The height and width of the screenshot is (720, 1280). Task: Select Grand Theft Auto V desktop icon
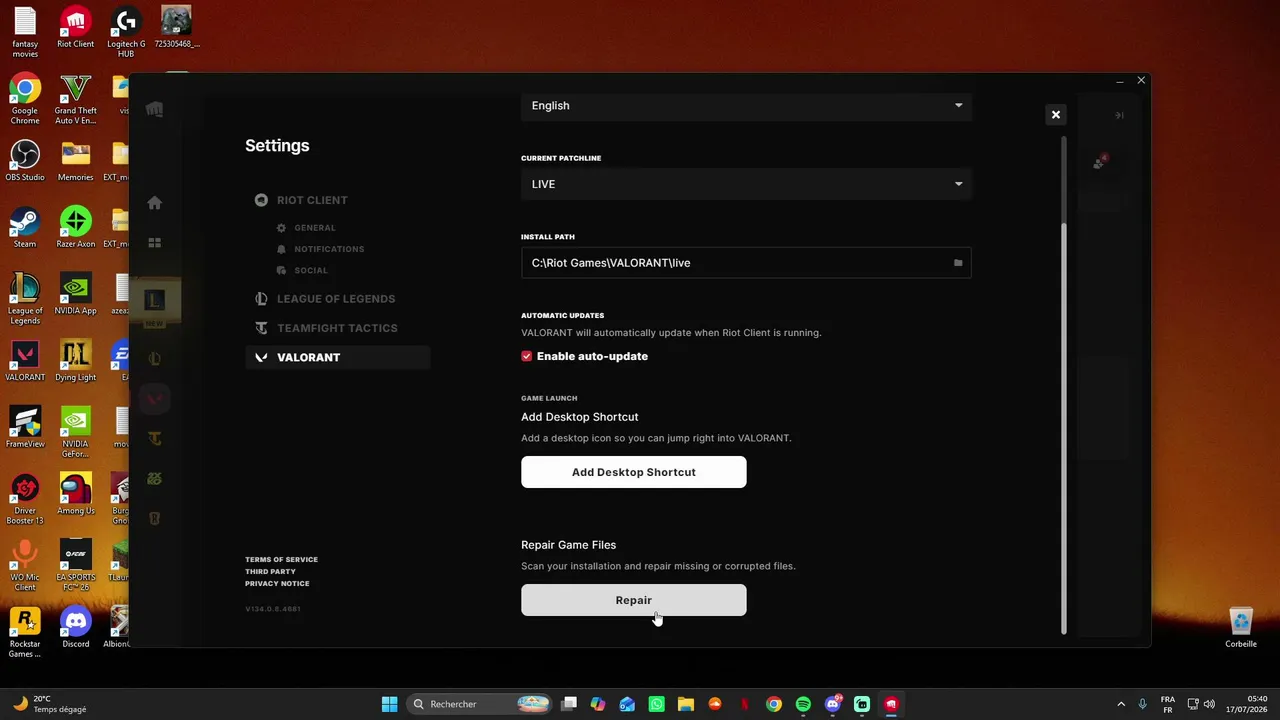tap(75, 99)
